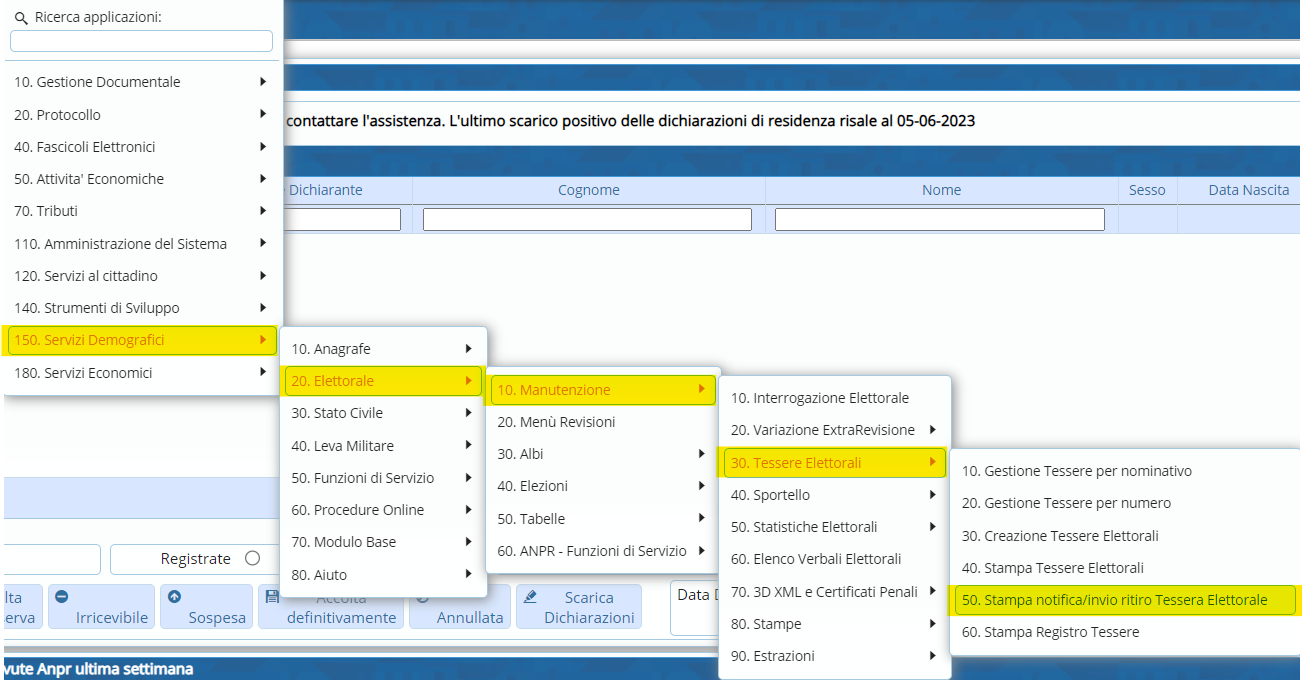Select 60. Elenco Verbali Elettorali entry
Viewport: 1303px width, 680px height.
[816, 559]
